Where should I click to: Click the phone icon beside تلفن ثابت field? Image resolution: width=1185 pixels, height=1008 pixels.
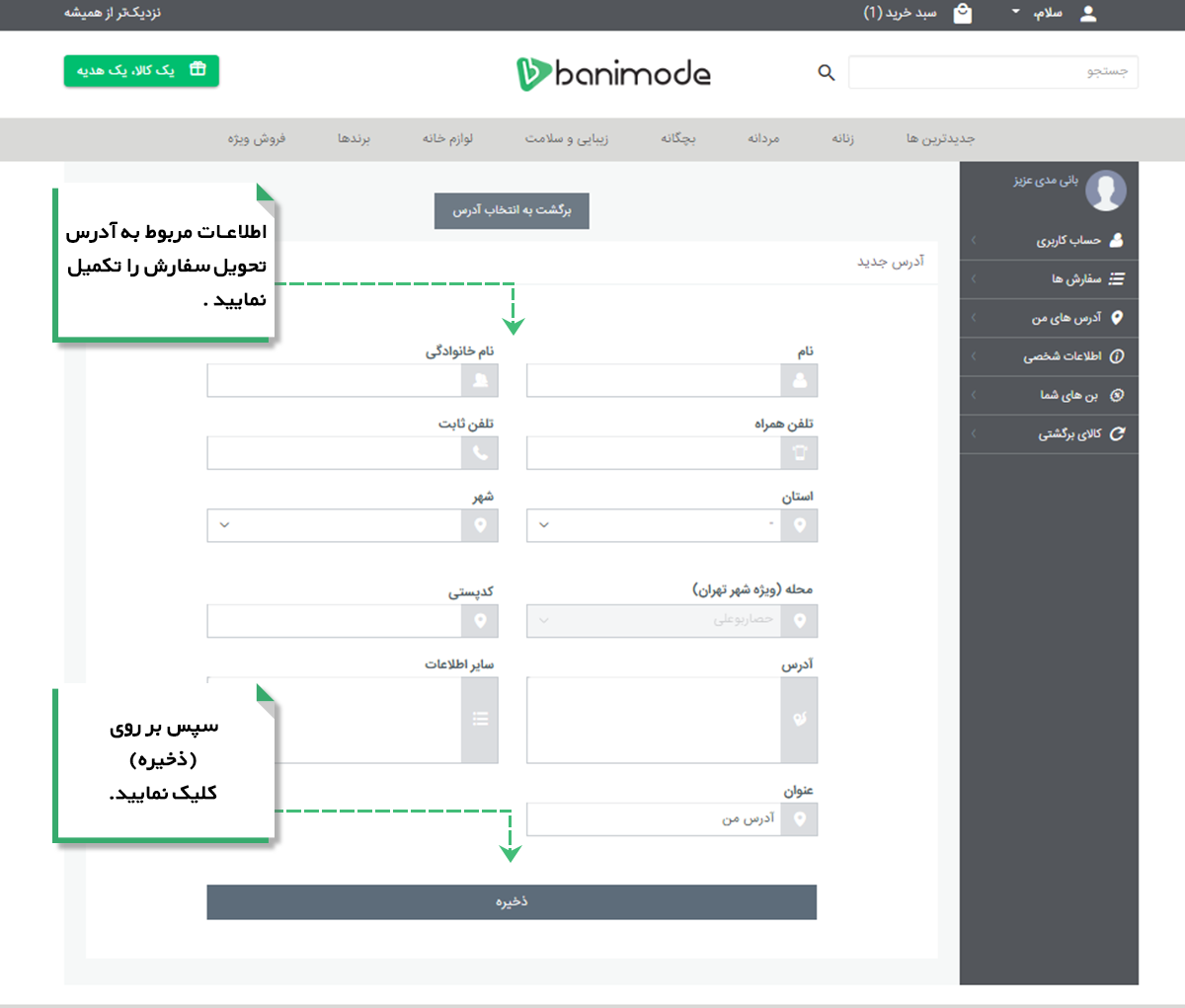[480, 453]
